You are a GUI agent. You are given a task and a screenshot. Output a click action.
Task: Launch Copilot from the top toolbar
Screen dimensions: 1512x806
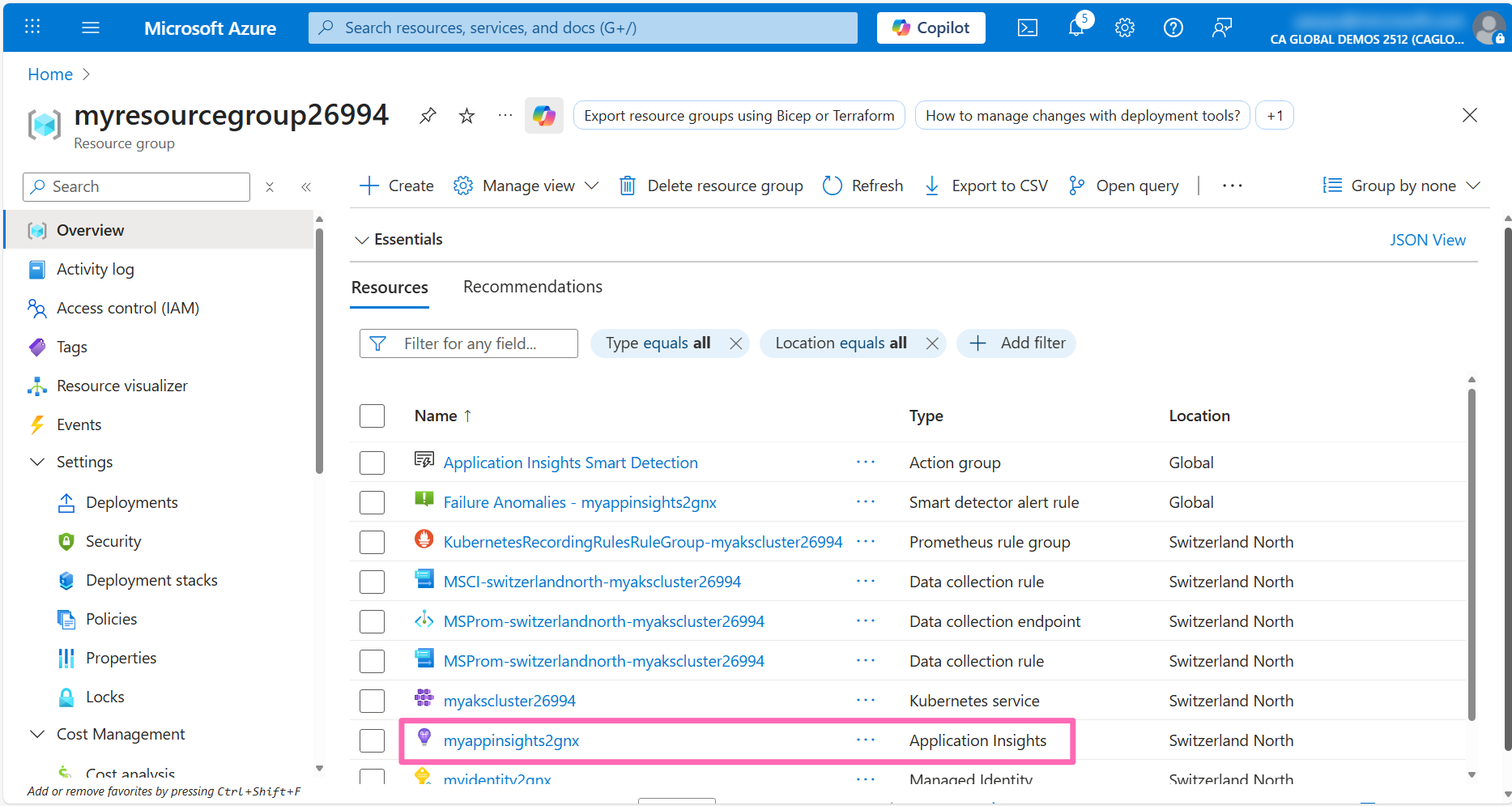(931, 27)
